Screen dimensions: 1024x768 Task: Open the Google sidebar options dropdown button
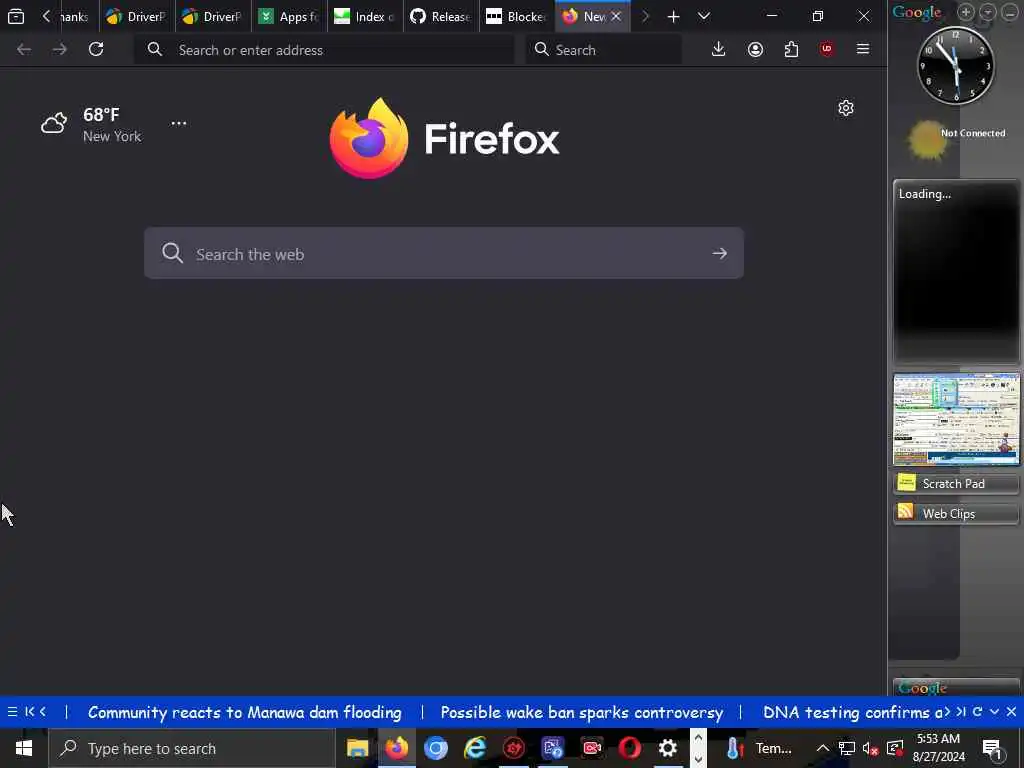coord(988,12)
